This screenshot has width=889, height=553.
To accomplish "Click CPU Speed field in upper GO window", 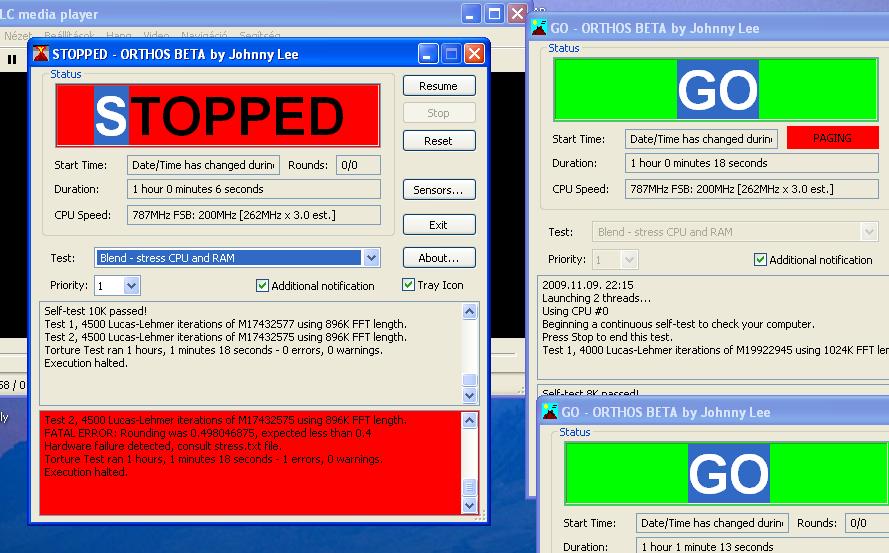I will [751, 189].
